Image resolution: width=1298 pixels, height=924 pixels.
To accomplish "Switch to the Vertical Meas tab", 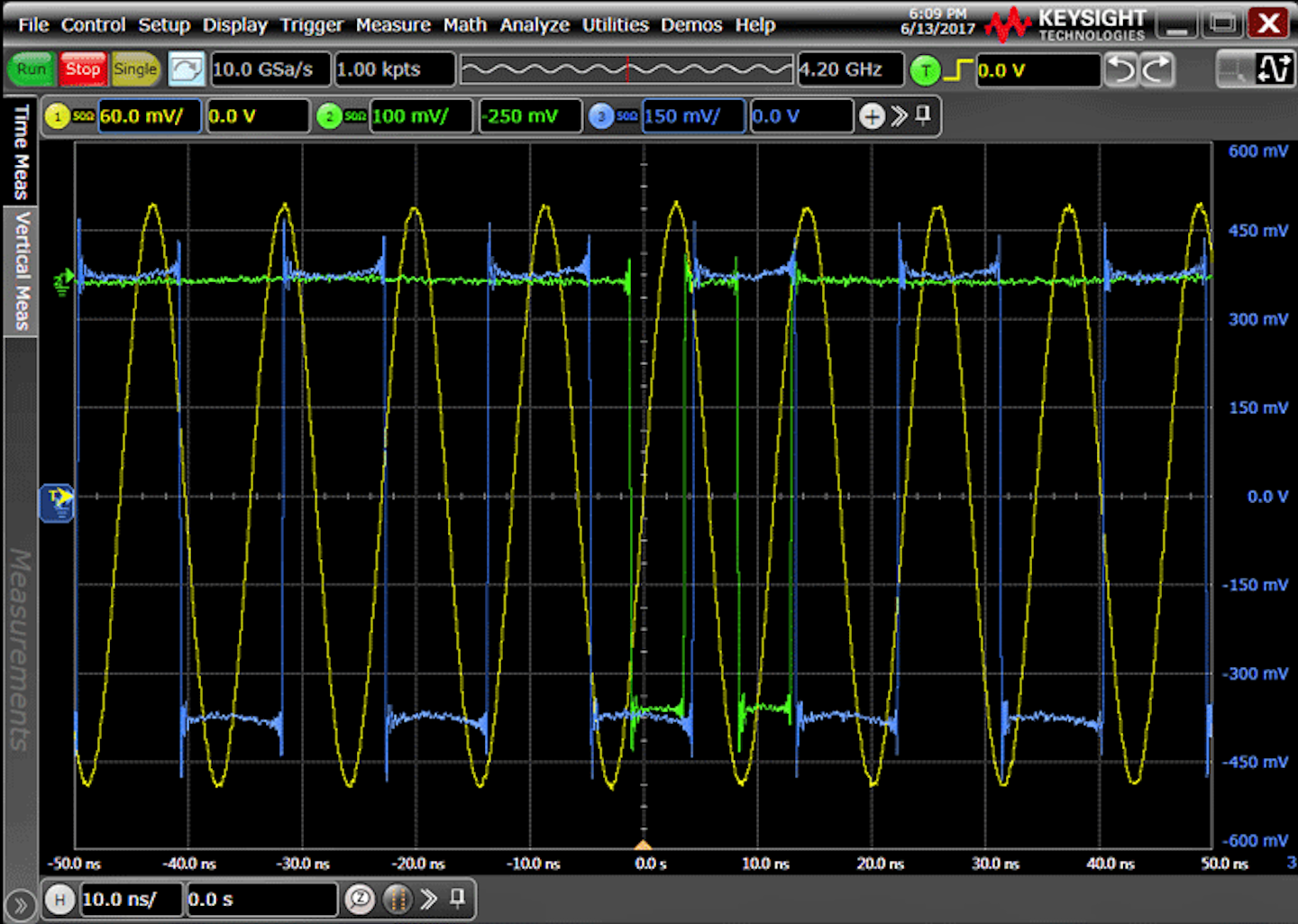I will pos(20,270).
